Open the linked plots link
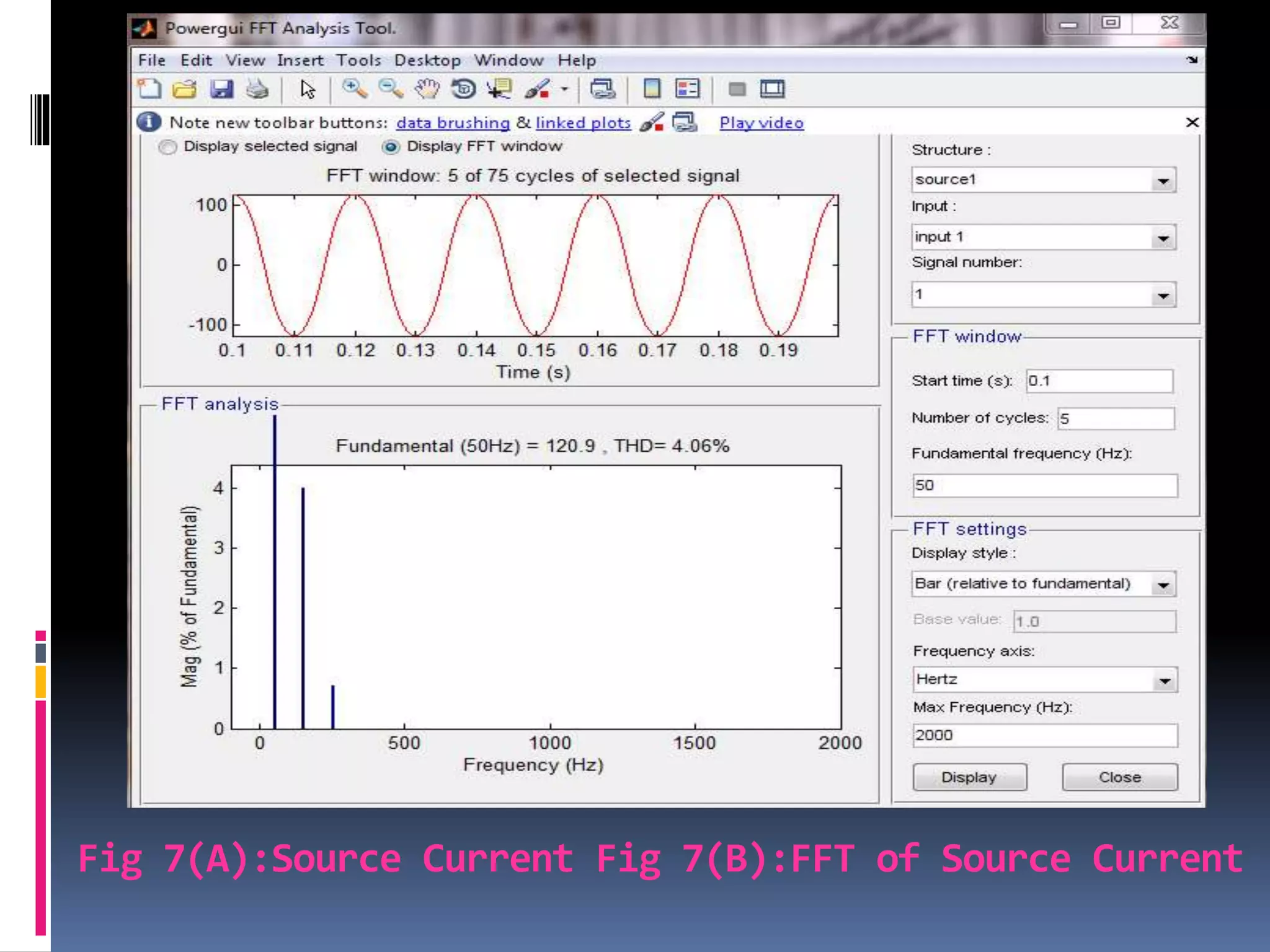The height and width of the screenshot is (952, 1270). point(583,123)
